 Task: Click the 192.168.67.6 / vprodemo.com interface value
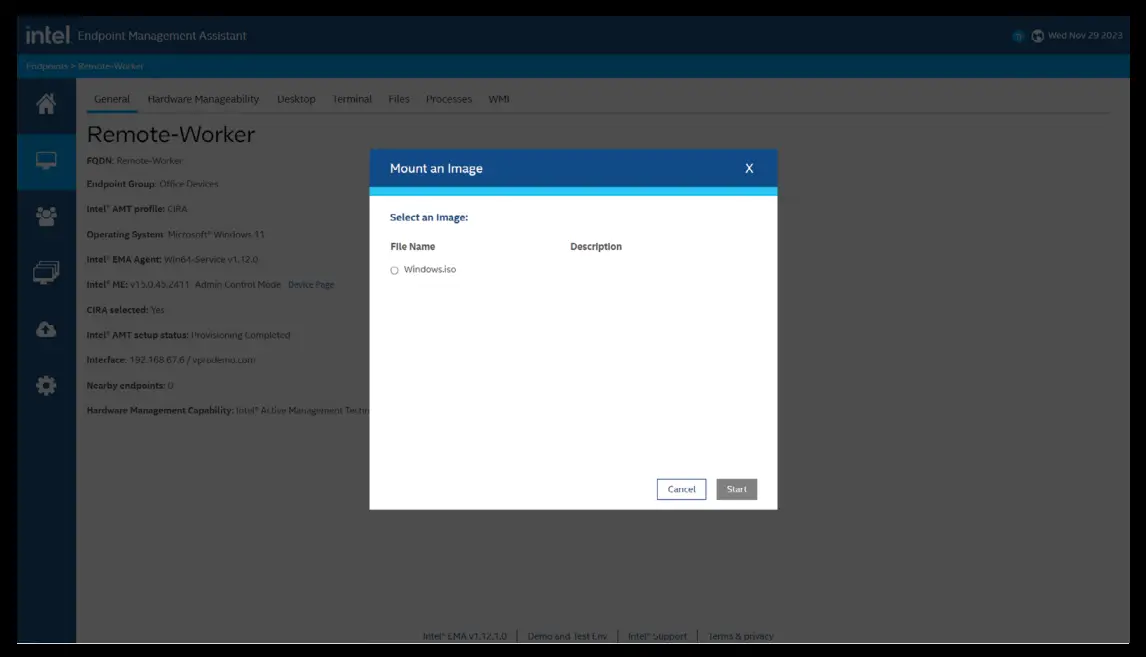coord(192,360)
